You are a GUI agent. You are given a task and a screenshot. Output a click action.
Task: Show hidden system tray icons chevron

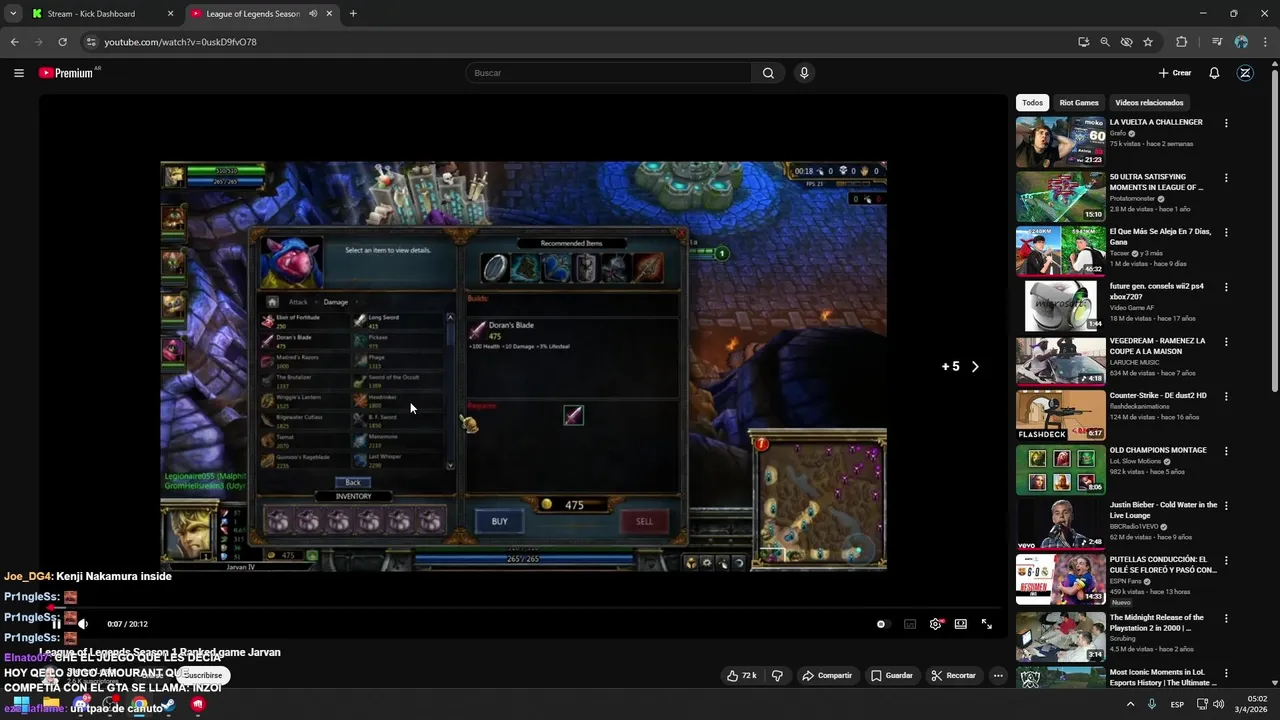[x=1131, y=704]
